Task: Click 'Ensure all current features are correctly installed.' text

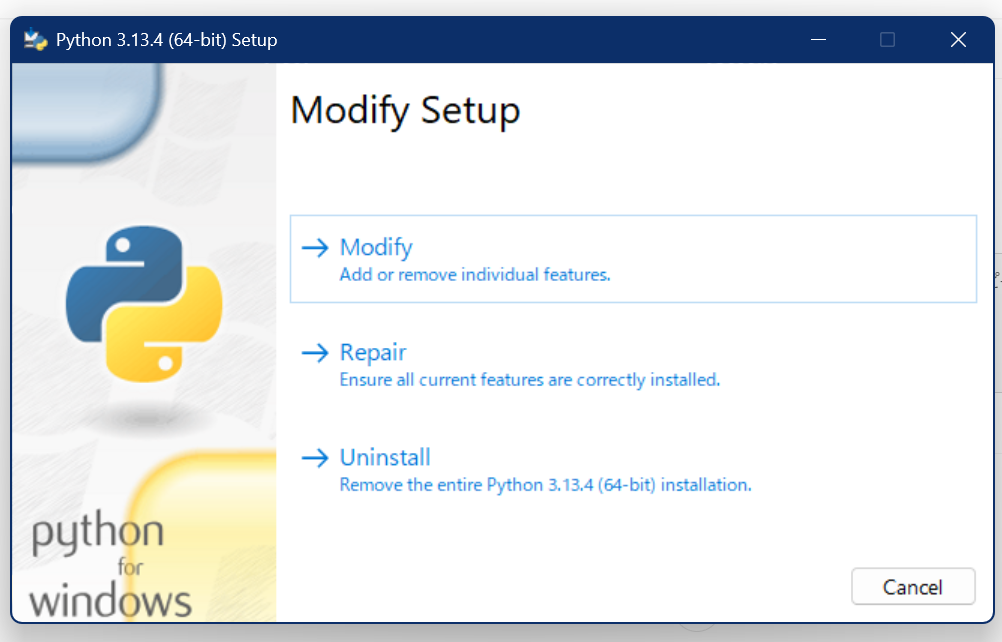Action: [x=530, y=380]
